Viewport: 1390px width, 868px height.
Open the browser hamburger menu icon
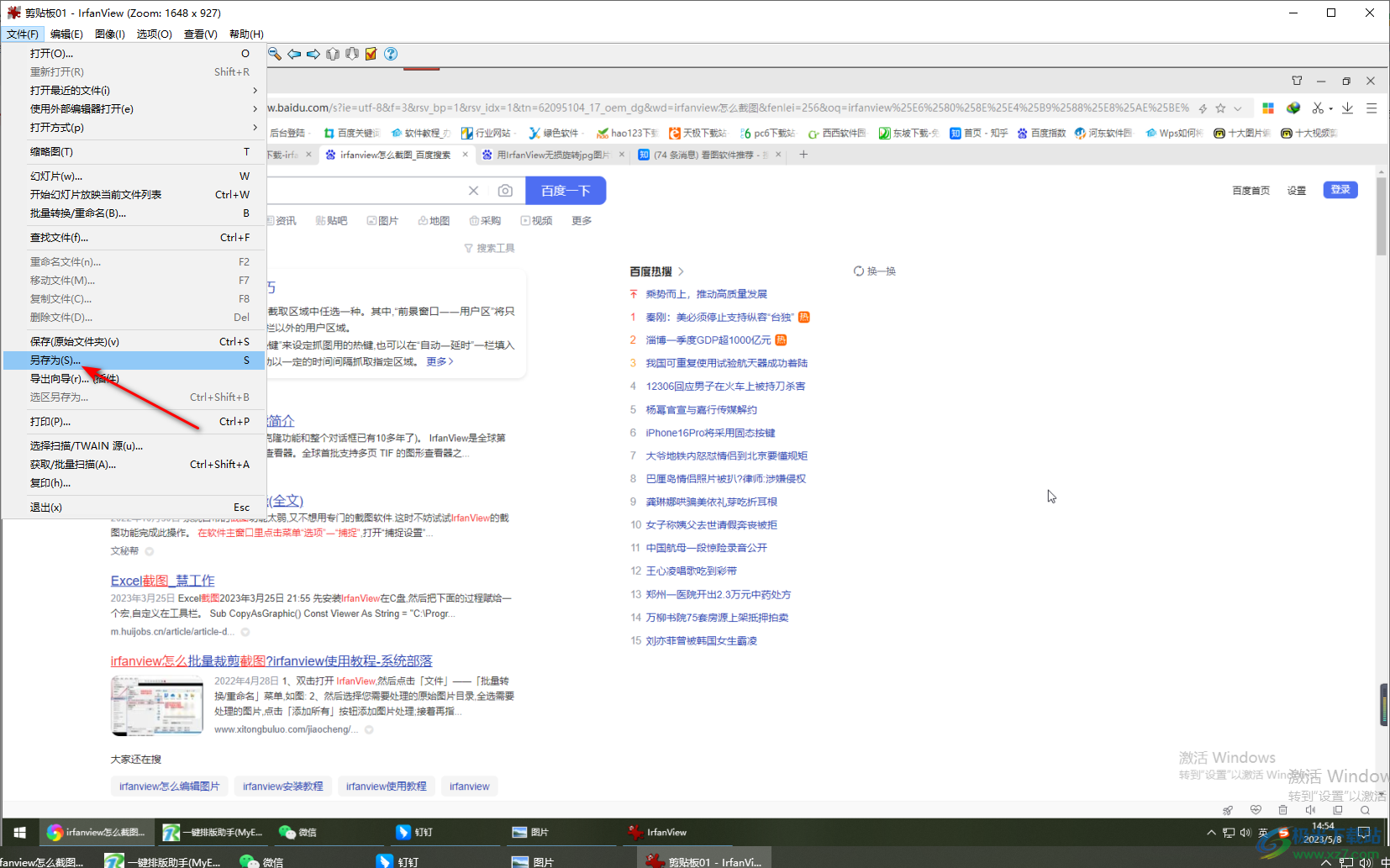(1372, 108)
